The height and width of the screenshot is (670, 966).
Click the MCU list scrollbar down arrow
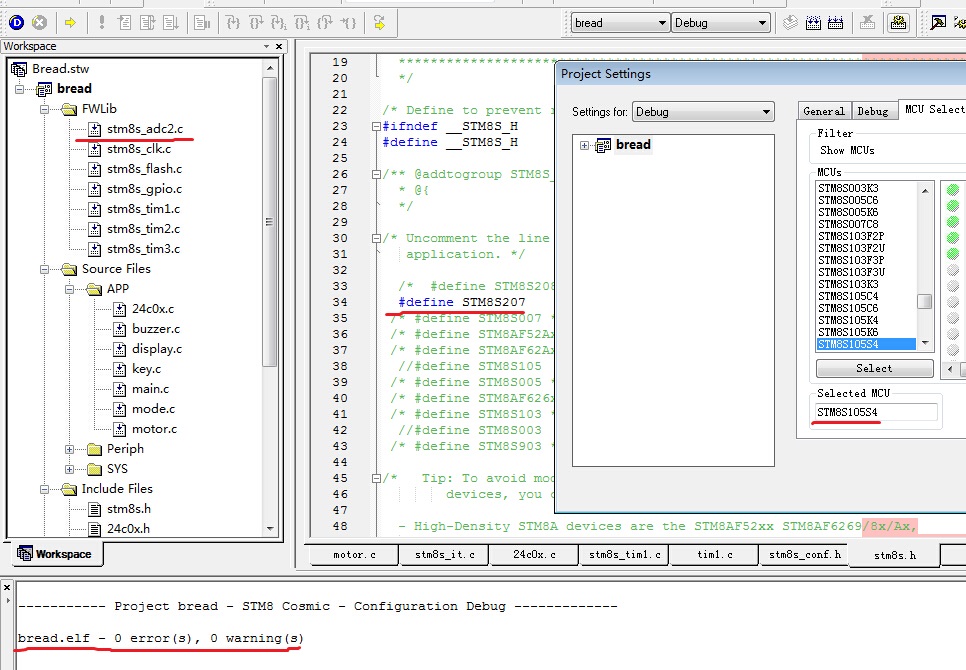pyautogui.click(x=925, y=343)
